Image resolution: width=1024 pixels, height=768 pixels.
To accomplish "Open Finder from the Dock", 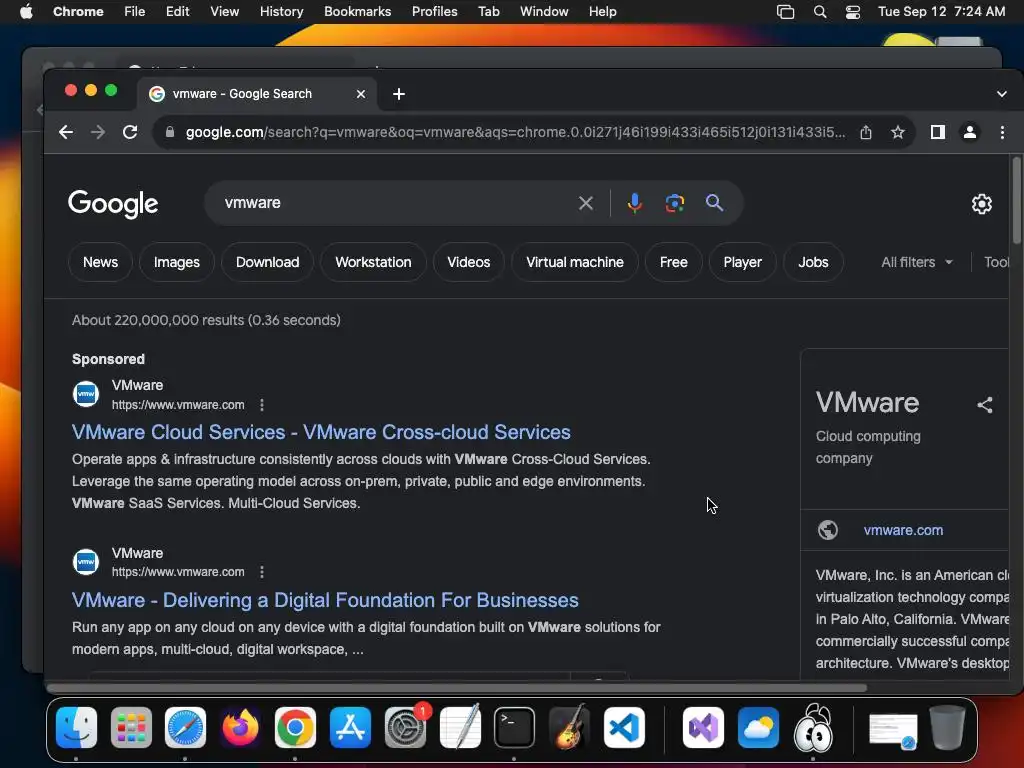I will coord(76,728).
